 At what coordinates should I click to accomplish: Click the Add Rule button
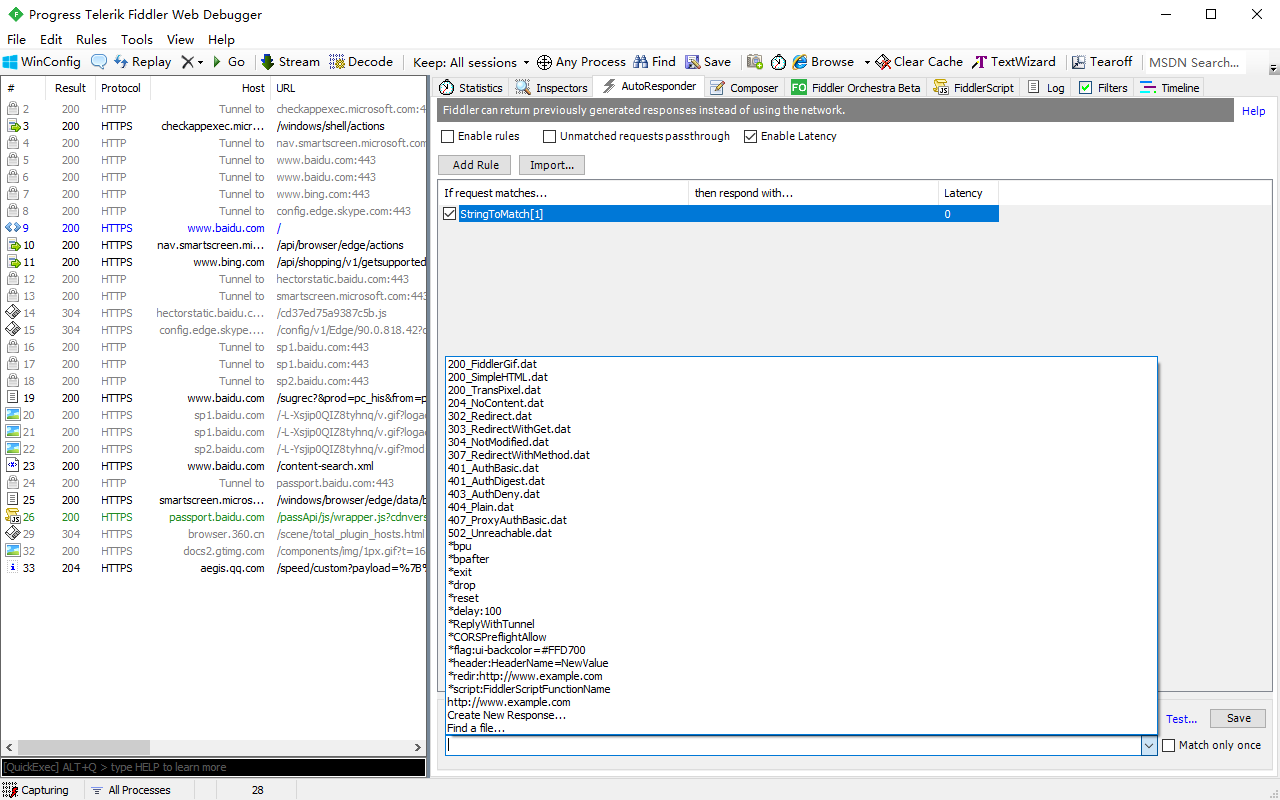click(x=475, y=165)
